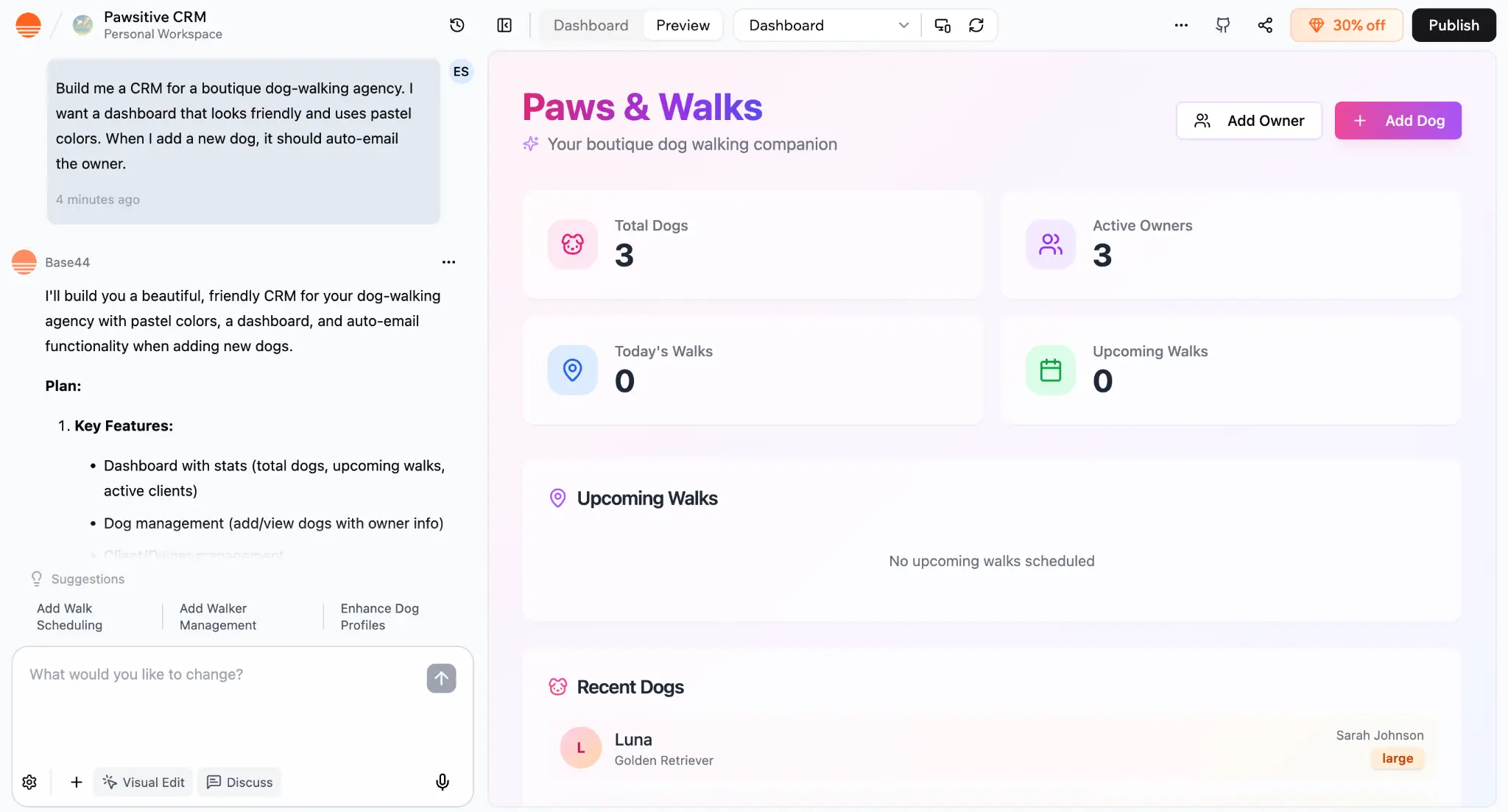Publish the app
Viewport: 1508px width, 812px height.
tap(1453, 25)
